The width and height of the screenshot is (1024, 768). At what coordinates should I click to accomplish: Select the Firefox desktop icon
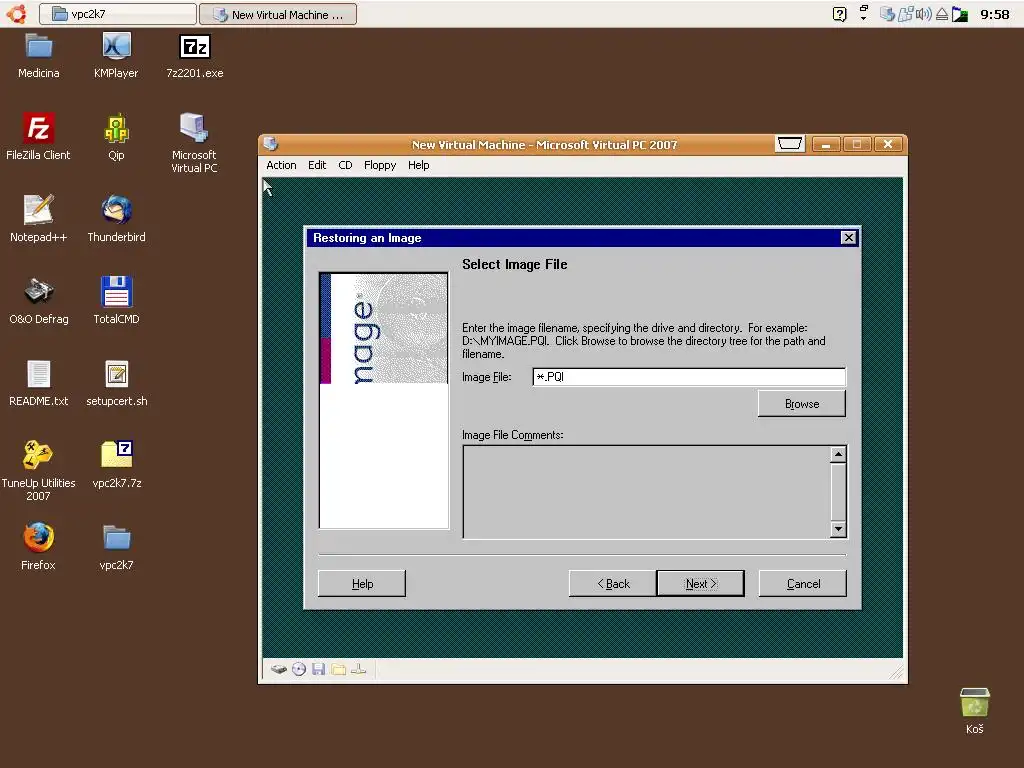click(38, 547)
